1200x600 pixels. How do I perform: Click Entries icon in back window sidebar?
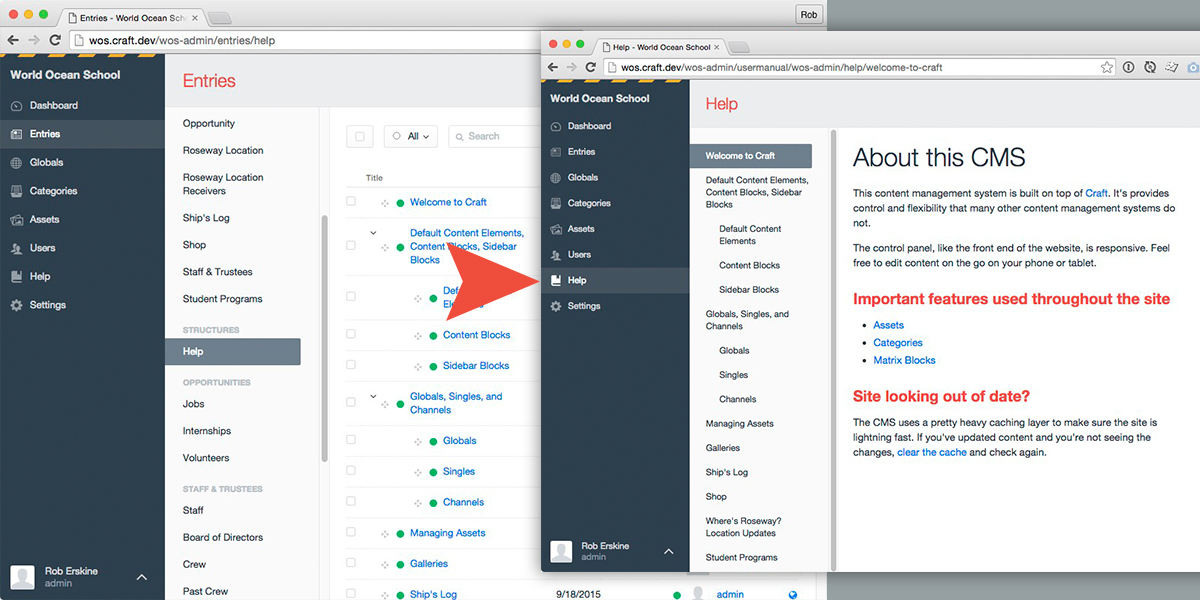point(16,134)
